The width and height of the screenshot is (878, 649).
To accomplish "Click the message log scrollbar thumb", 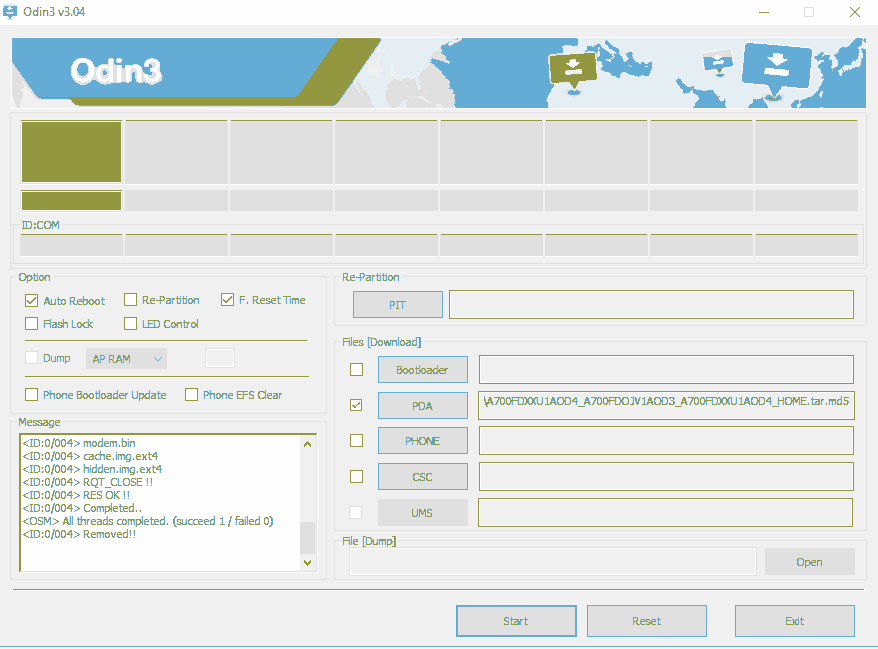I will [307, 538].
